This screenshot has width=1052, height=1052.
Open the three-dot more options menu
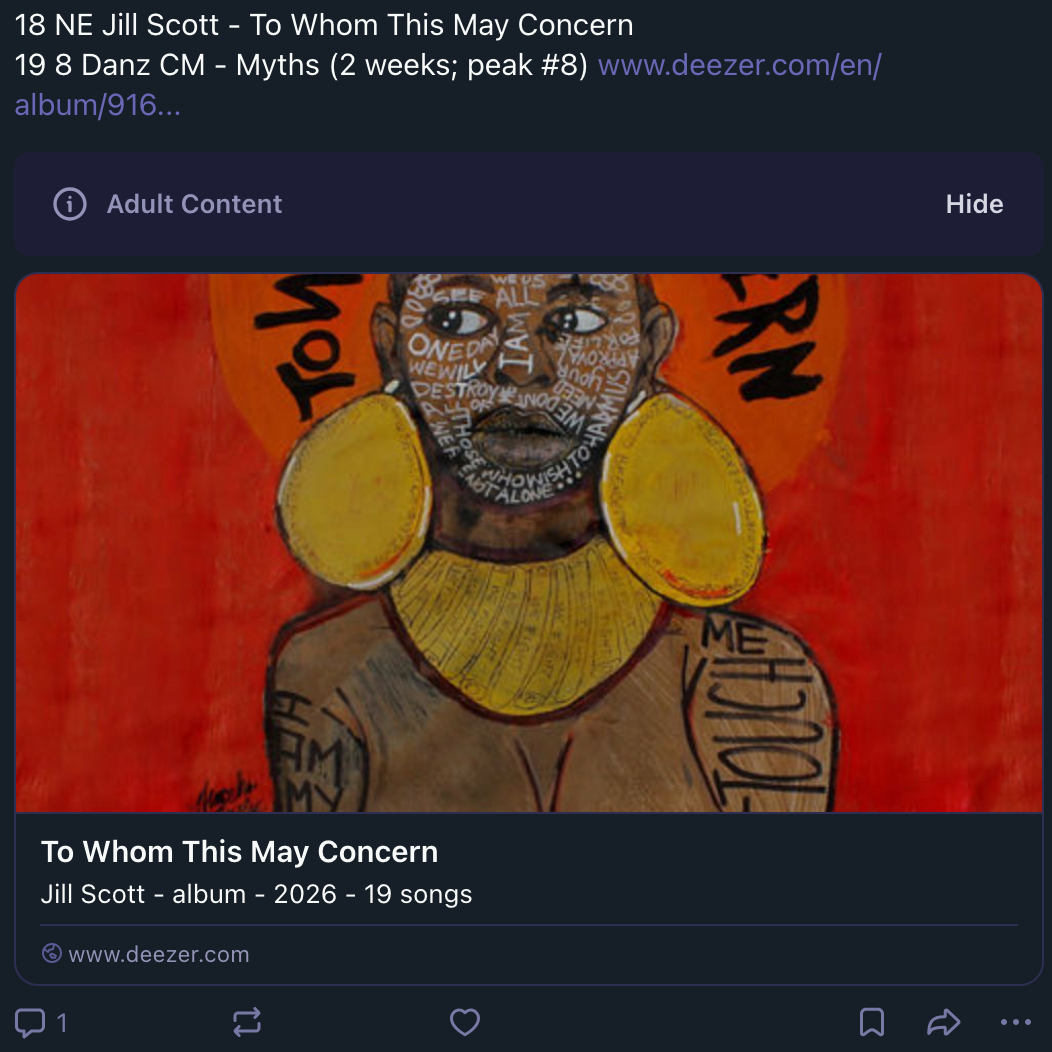[x=1015, y=1022]
